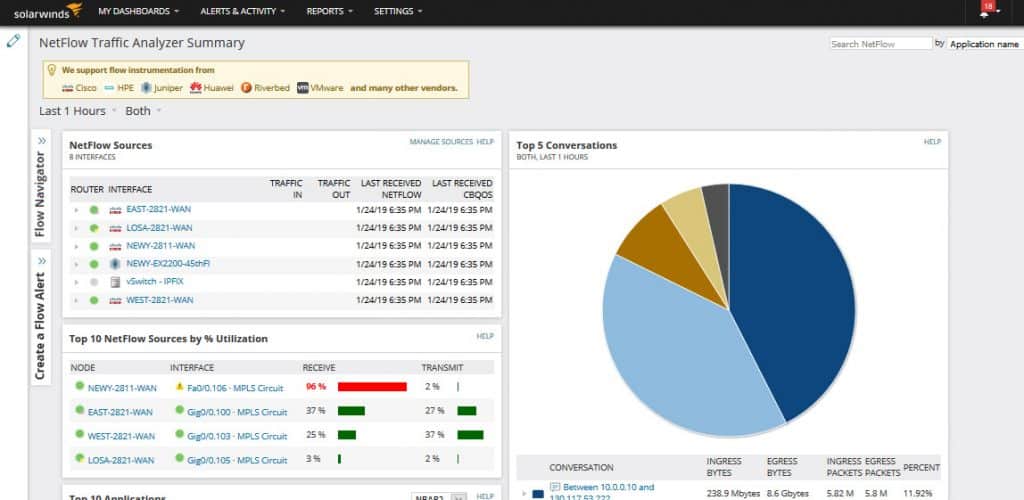
Task: Open the Between 10.0.0.10 conversation link
Action: coord(602,493)
